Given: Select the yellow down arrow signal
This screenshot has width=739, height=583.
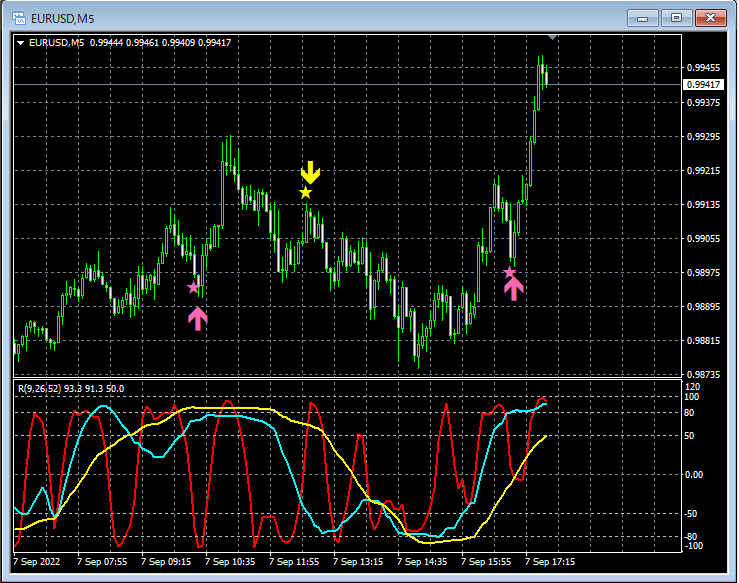Looking at the screenshot, I should 310,172.
